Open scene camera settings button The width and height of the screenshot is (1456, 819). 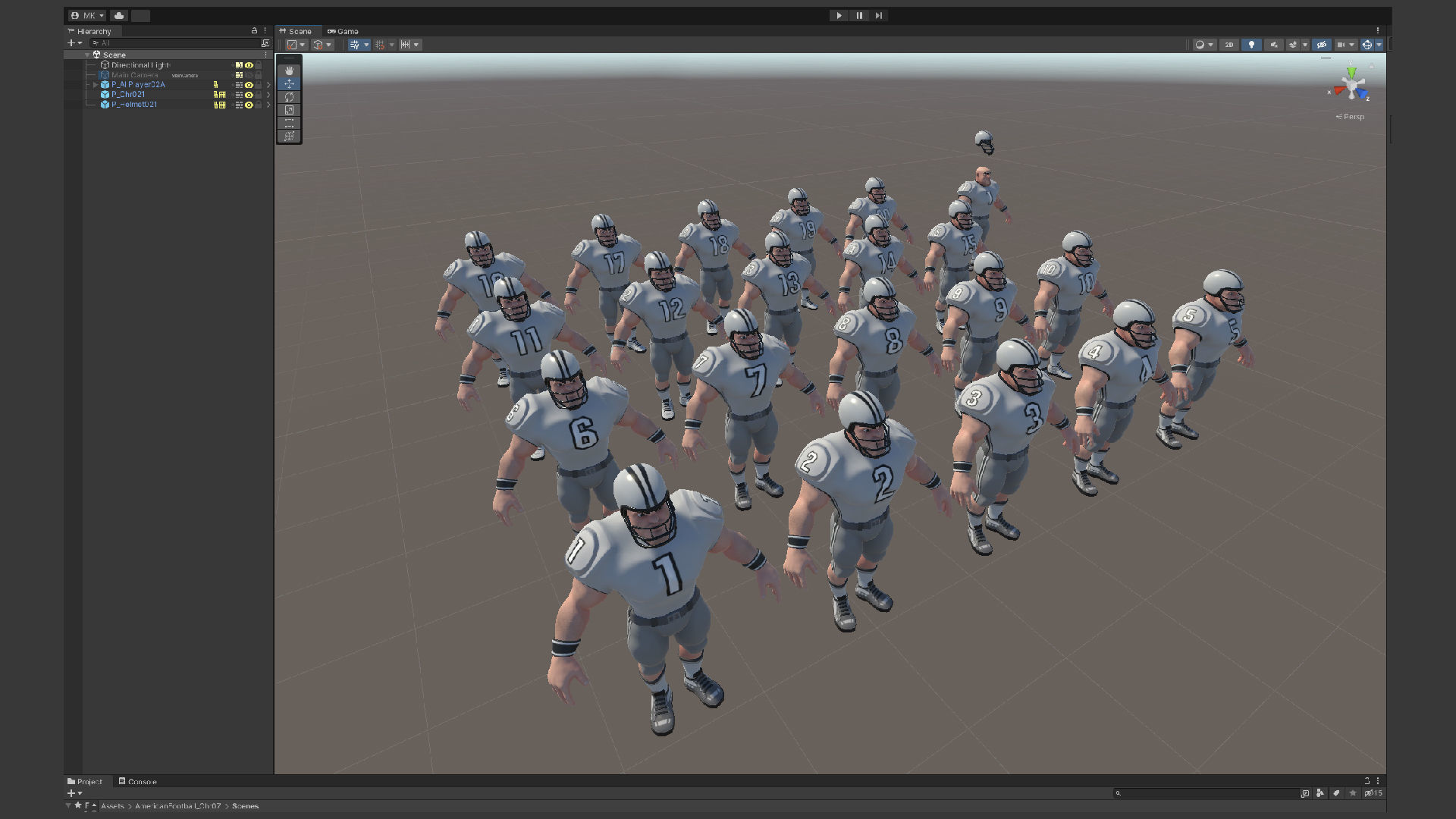1346,45
